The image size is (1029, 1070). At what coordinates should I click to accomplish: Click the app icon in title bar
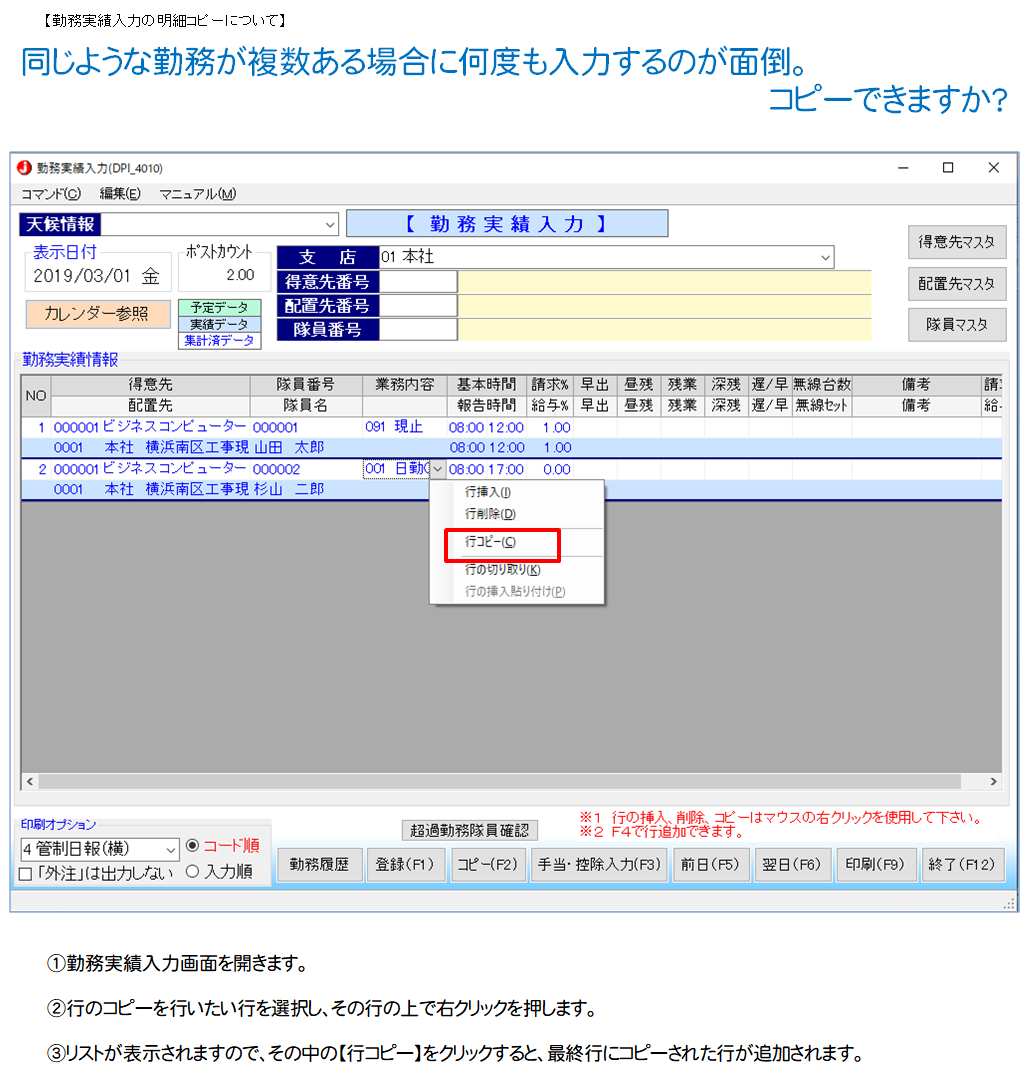(x=25, y=168)
